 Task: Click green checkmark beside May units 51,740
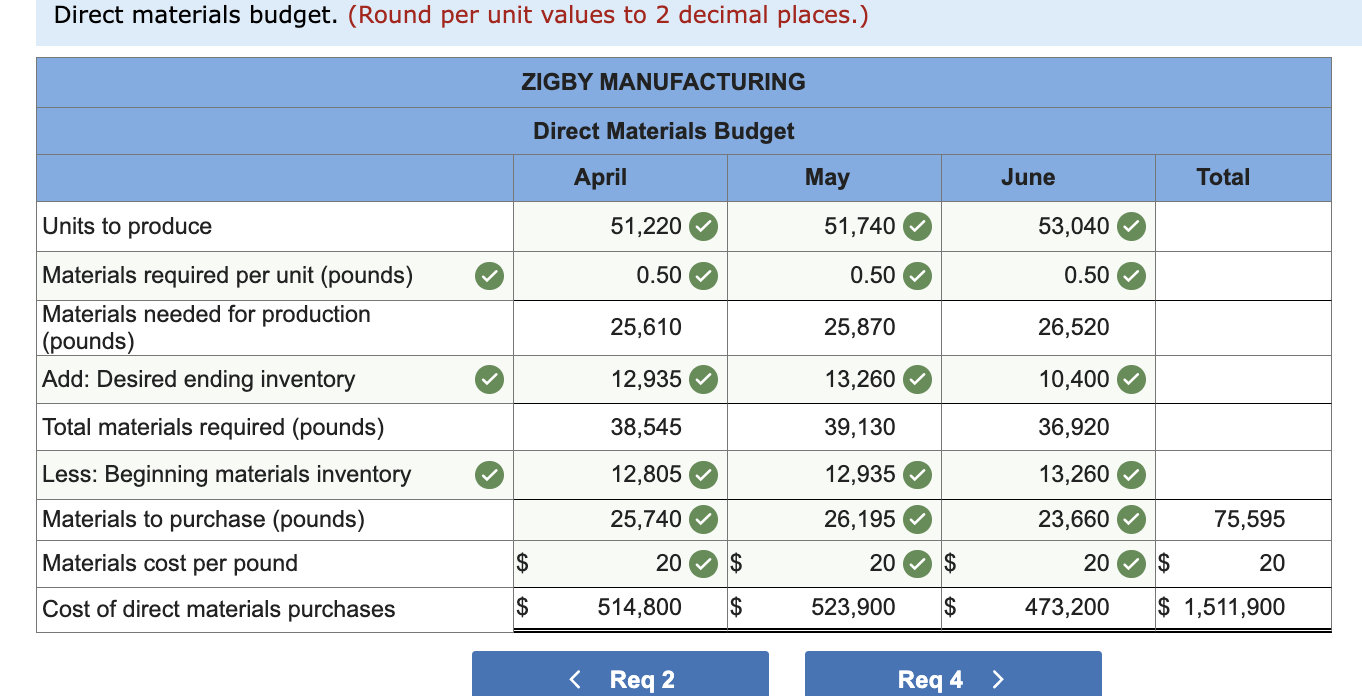pos(917,226)
